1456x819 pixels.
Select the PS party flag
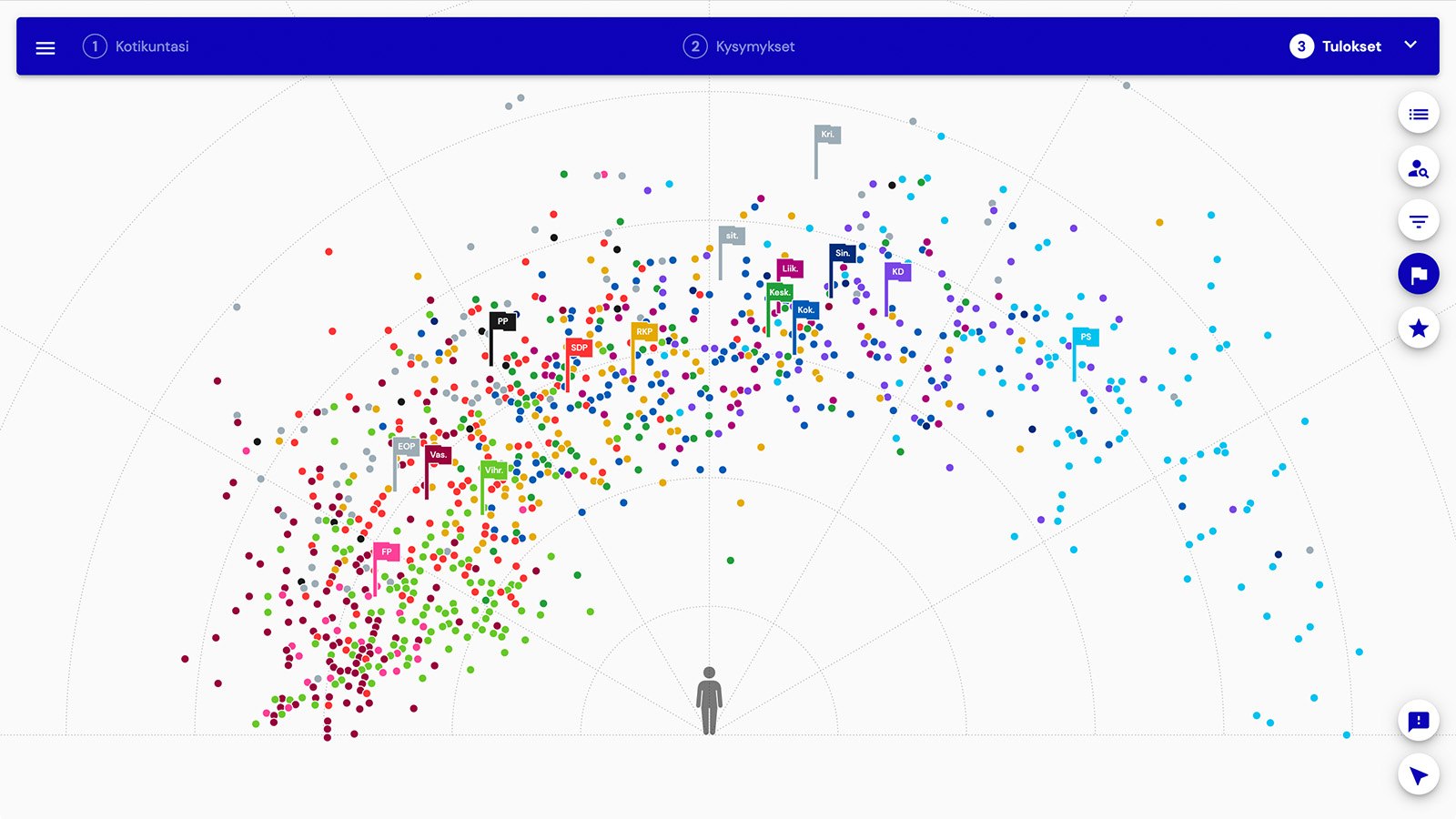click(1085, 338)
